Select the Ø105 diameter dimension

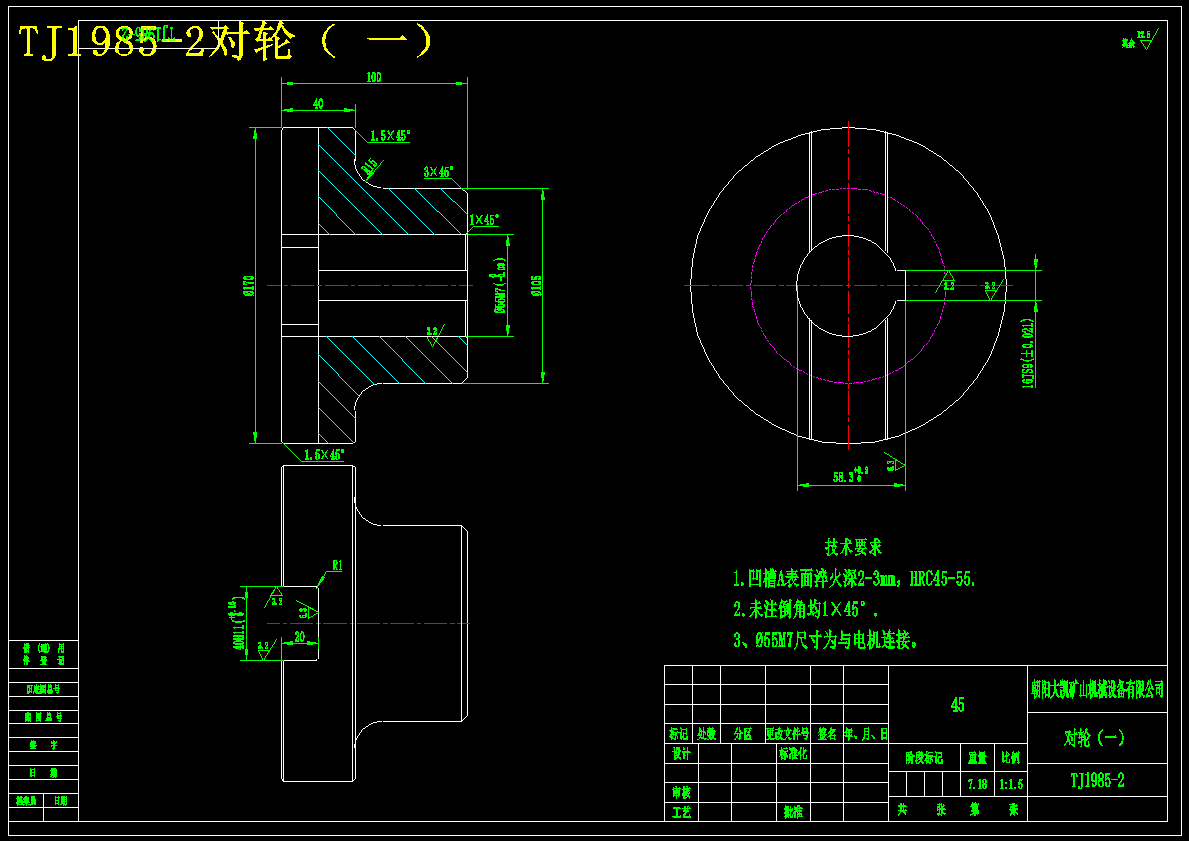coord(537,286)
